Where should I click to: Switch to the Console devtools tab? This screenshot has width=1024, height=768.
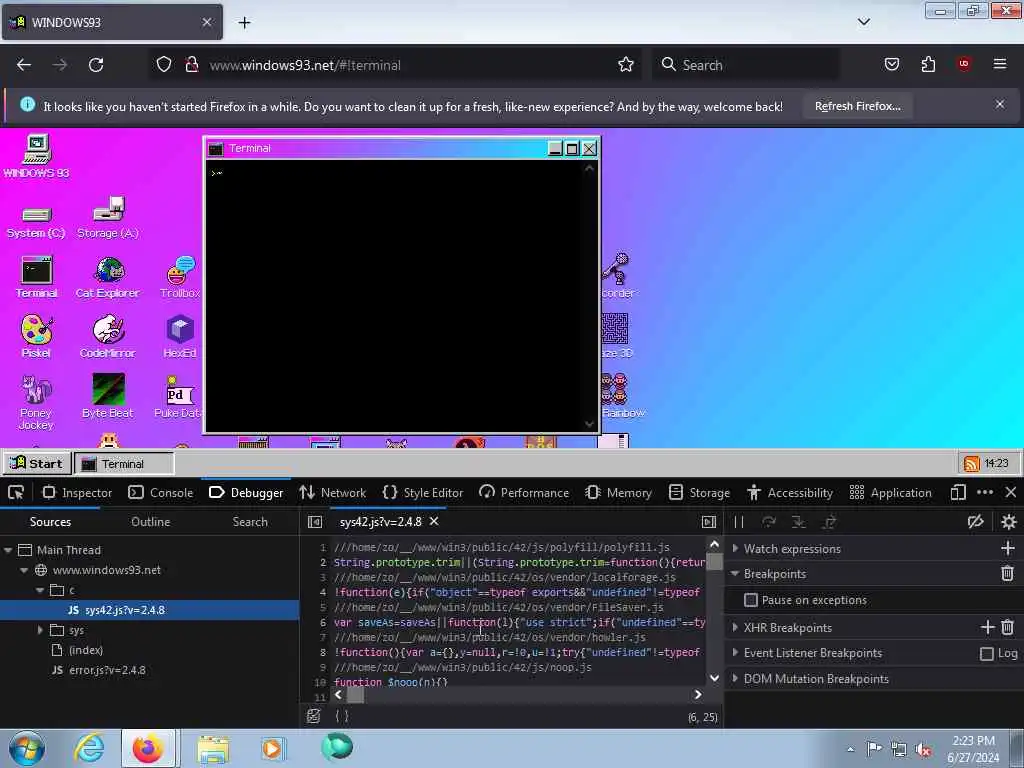161,492
